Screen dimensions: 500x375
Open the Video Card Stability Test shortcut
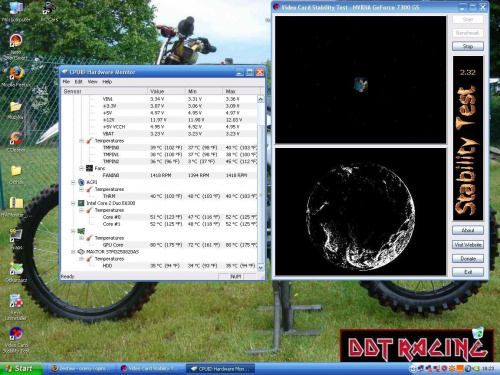pos(16,340)
